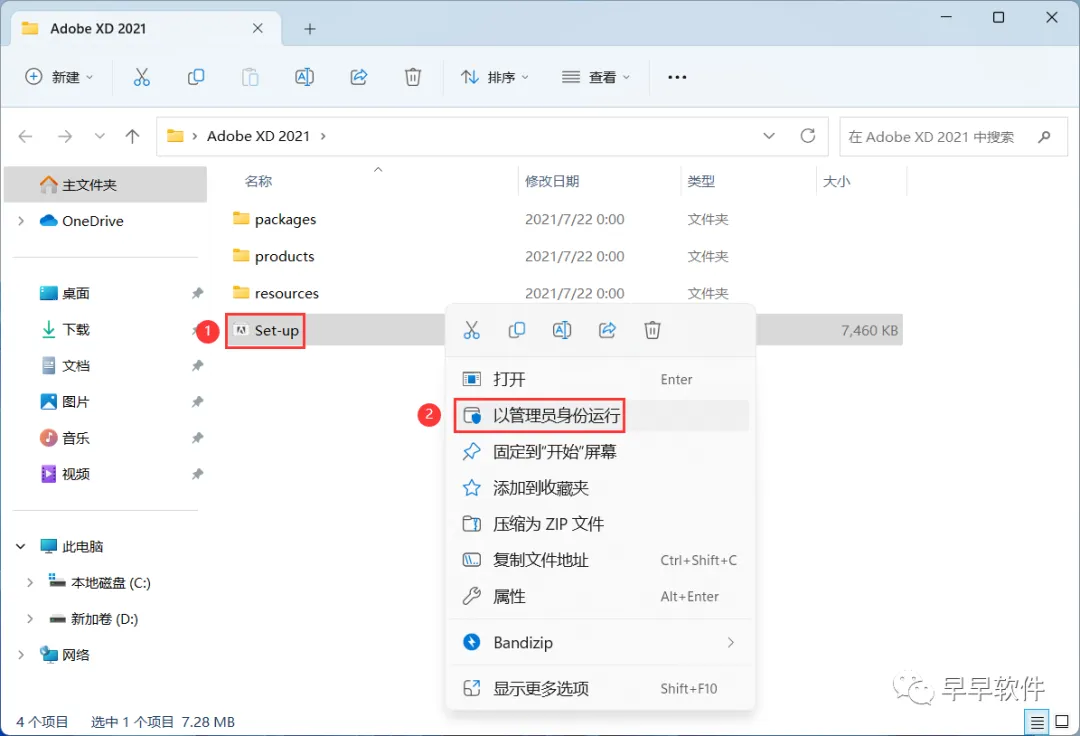
Task: Click the Paste icon in the top toolbar
Action: 250,77
